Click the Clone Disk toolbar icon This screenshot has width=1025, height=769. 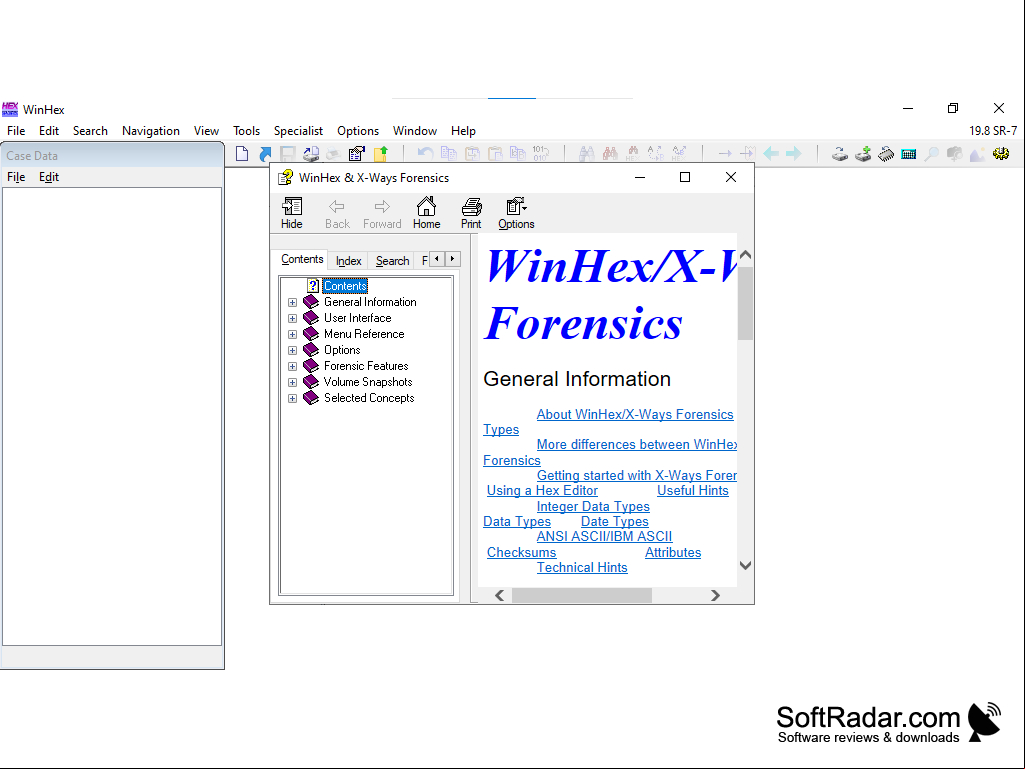pos(863,154)
